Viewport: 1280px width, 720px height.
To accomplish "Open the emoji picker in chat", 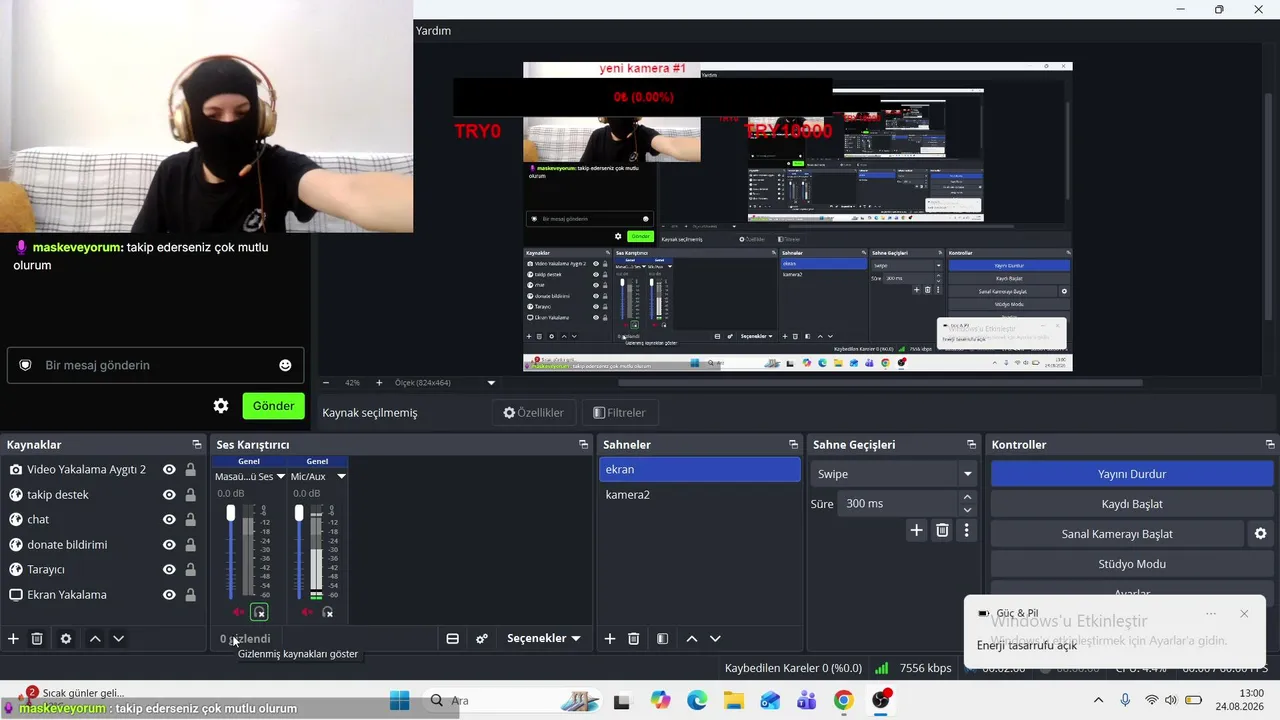I will click(x=285, y=365).
